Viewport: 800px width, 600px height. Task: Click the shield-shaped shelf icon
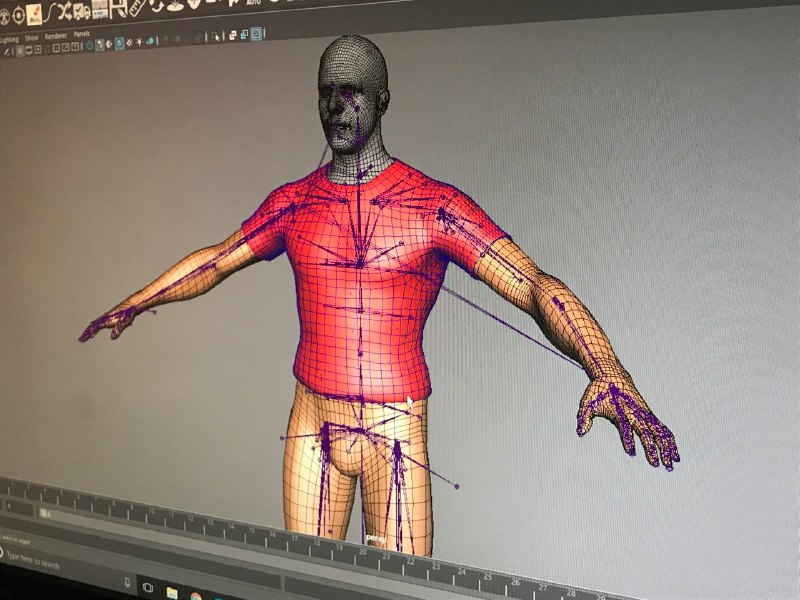pyautogui.click(x=194, y=4)
